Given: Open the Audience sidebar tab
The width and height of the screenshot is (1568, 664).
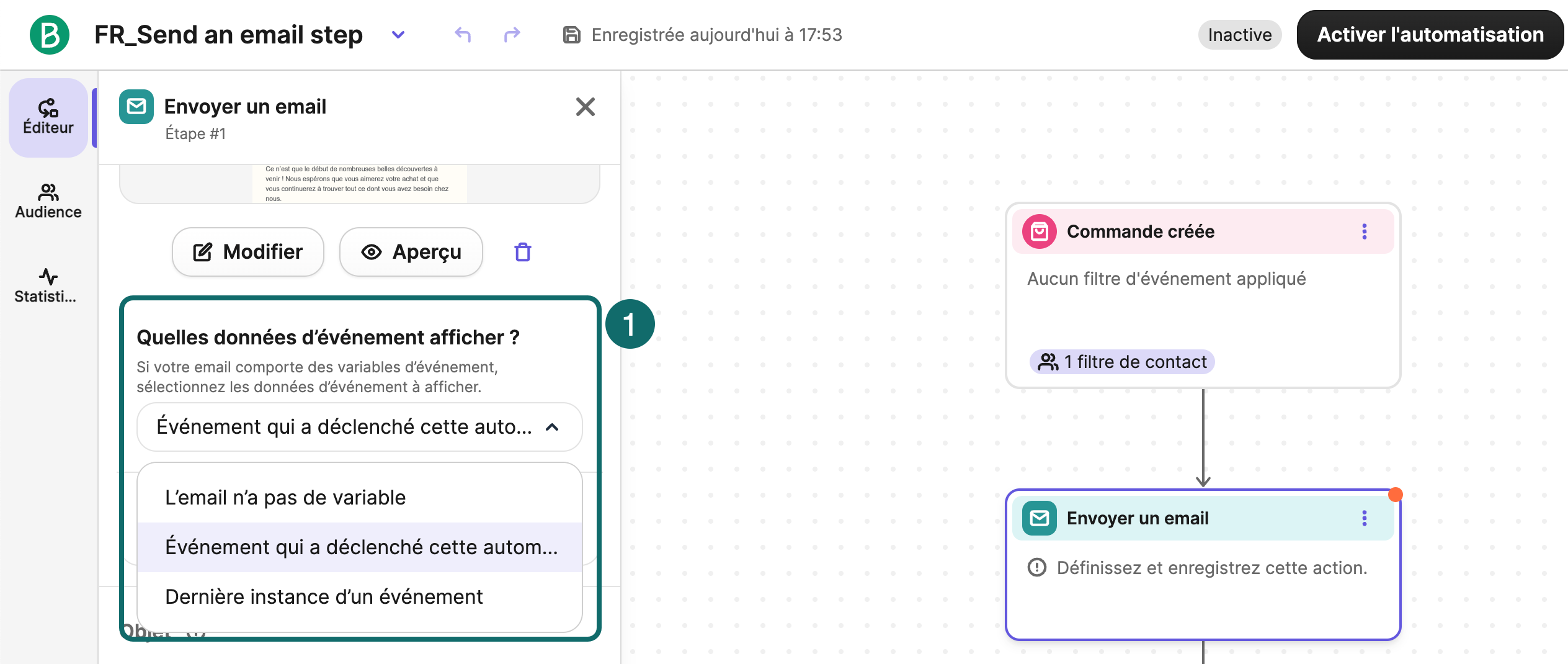Looking at the screenshot, I should 48,201.
